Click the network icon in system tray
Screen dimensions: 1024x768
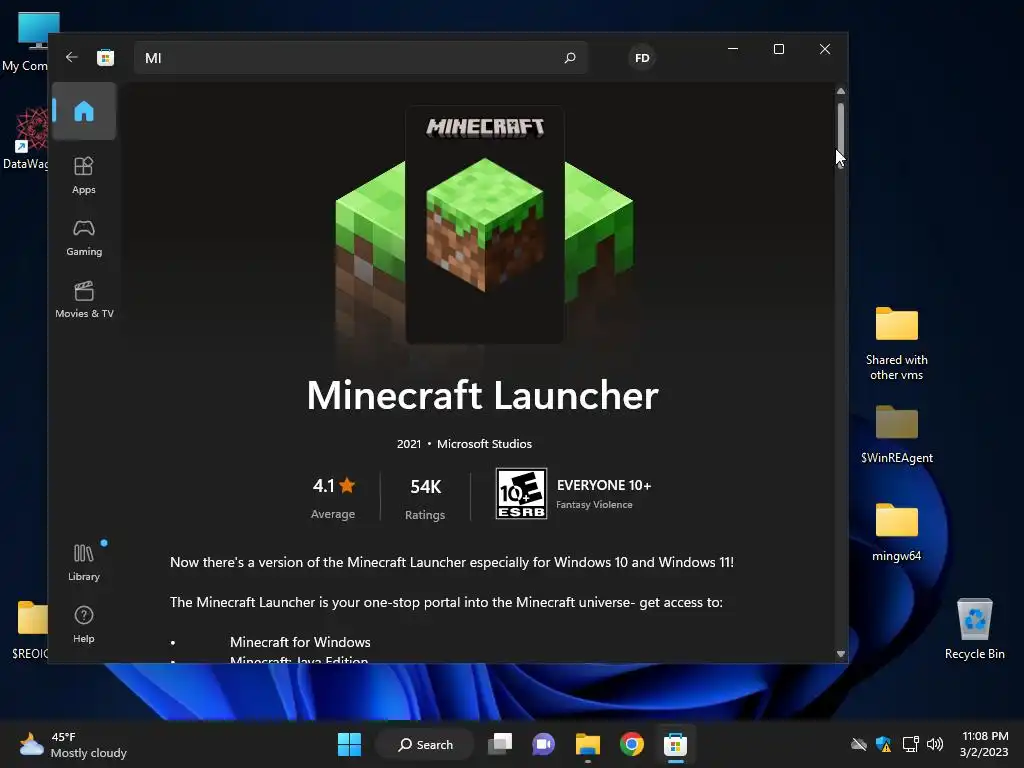910,744
